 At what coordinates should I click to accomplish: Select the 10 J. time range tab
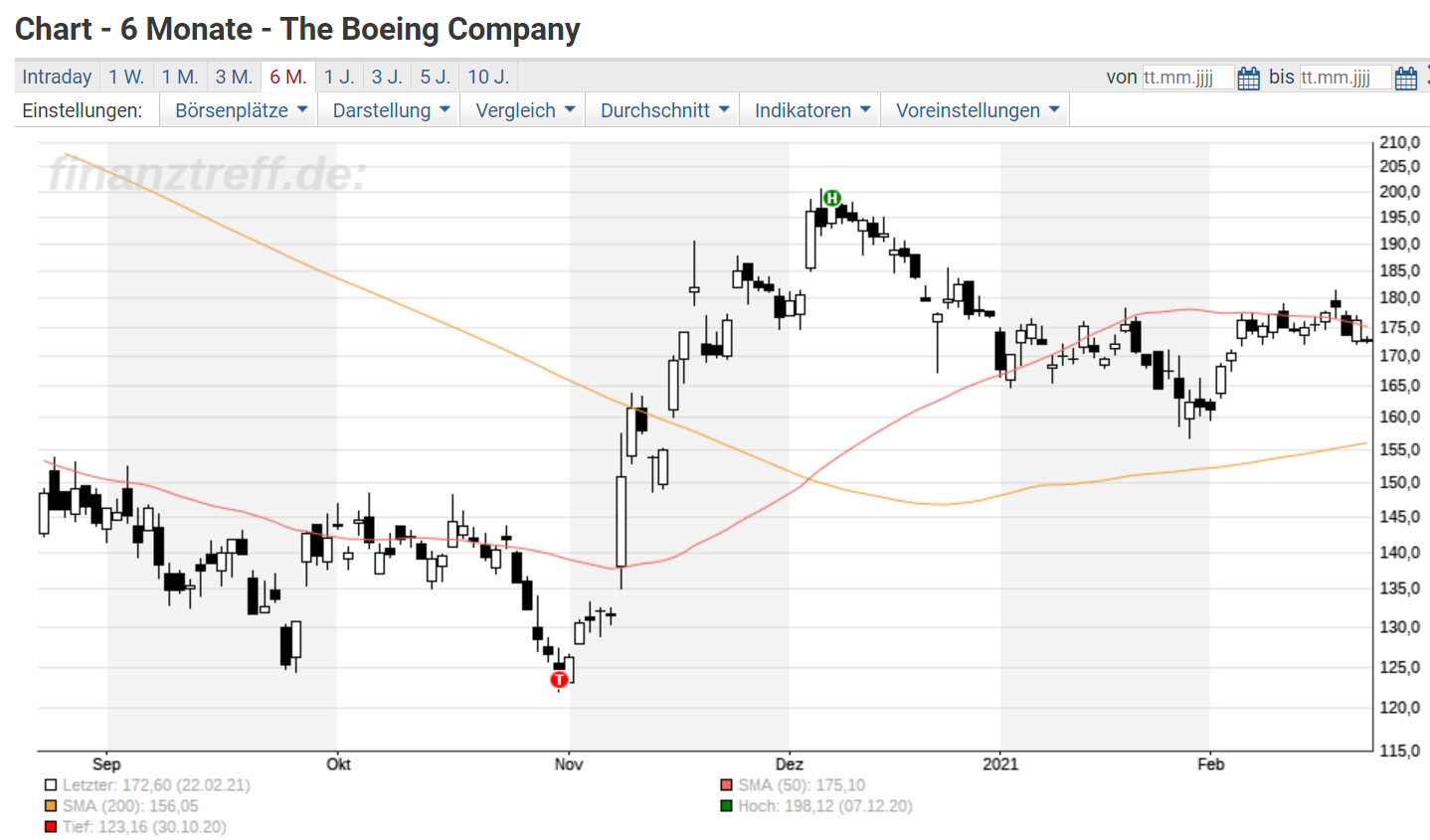488,77
